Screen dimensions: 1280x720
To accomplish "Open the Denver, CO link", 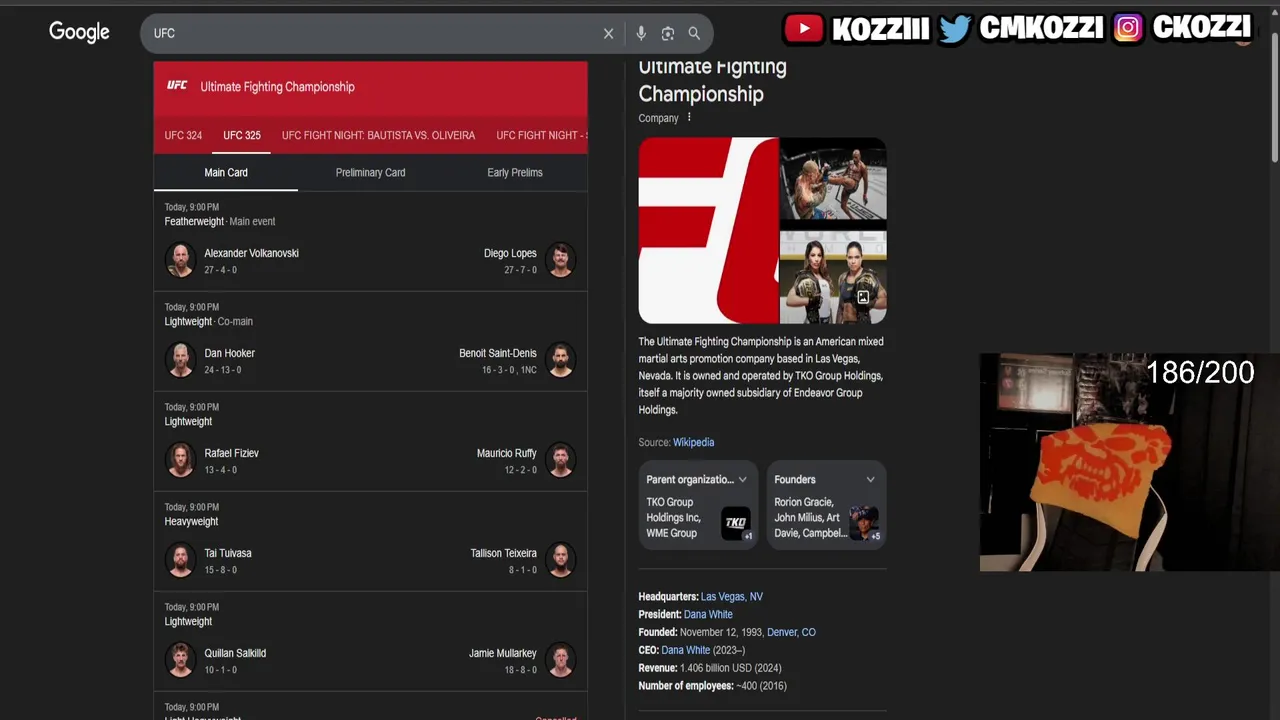I will pyautogui.click(x=791, y=633).
